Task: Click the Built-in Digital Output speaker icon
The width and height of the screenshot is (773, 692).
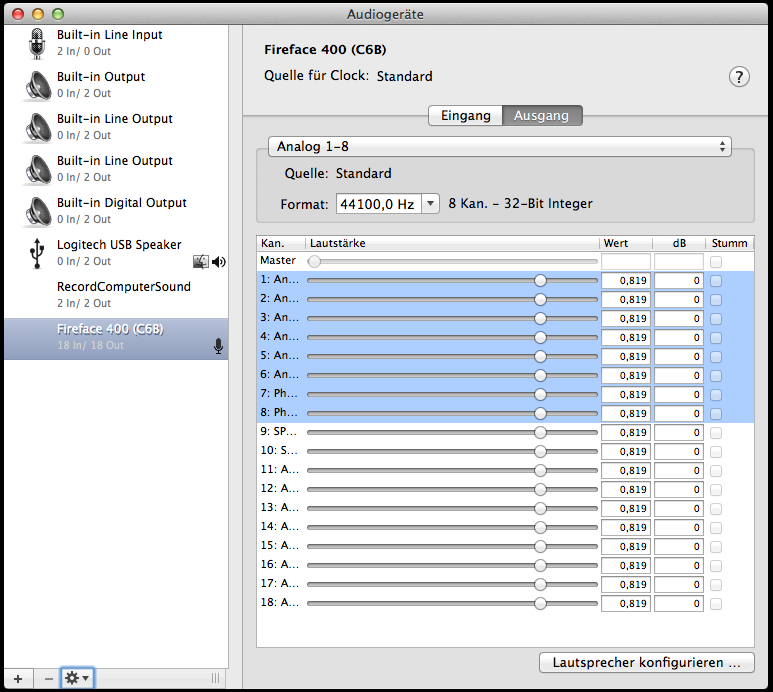Action: coord(37,211)
